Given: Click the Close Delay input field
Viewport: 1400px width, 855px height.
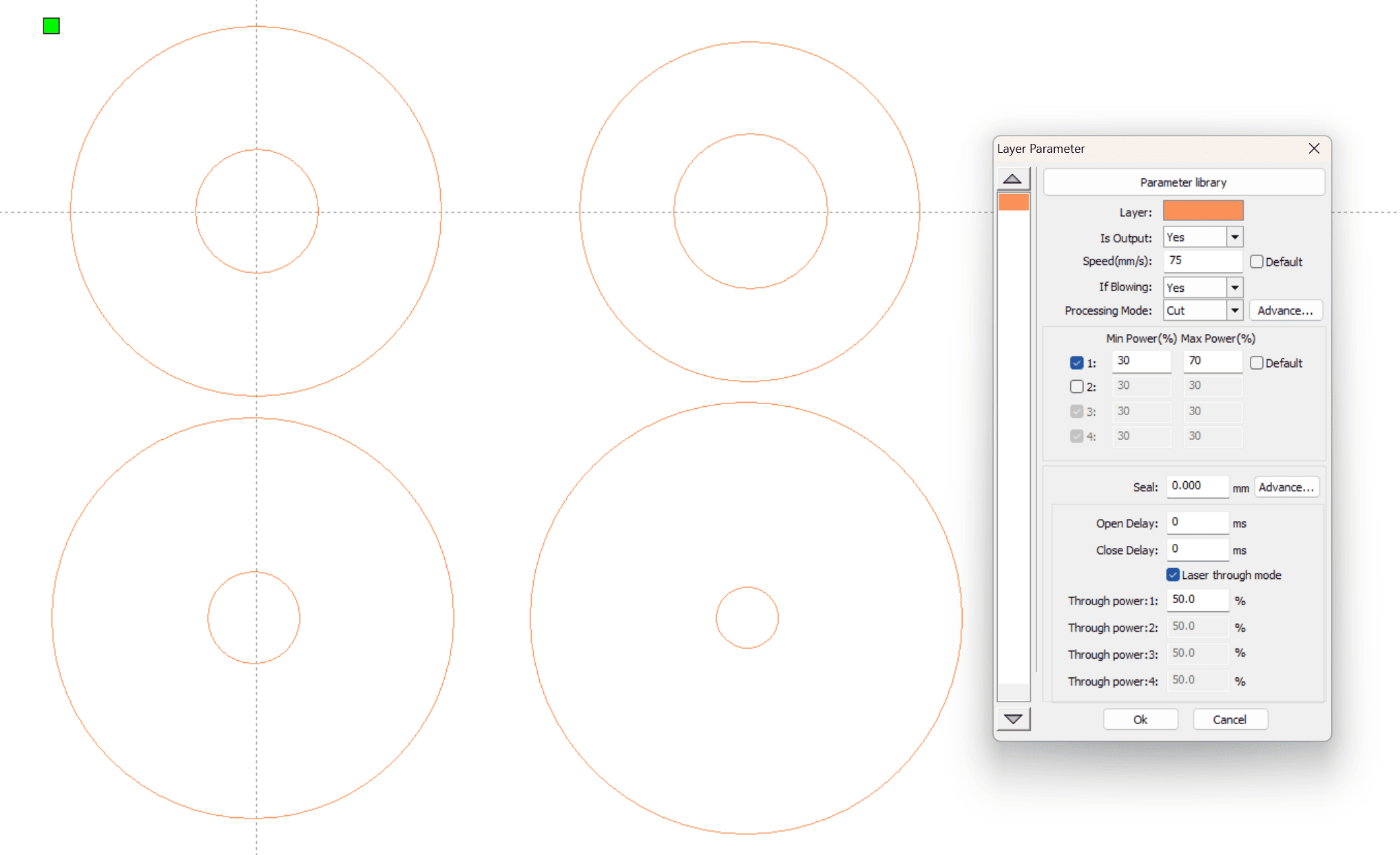Looking at the screenshot, I should (x=1198, y=549).
